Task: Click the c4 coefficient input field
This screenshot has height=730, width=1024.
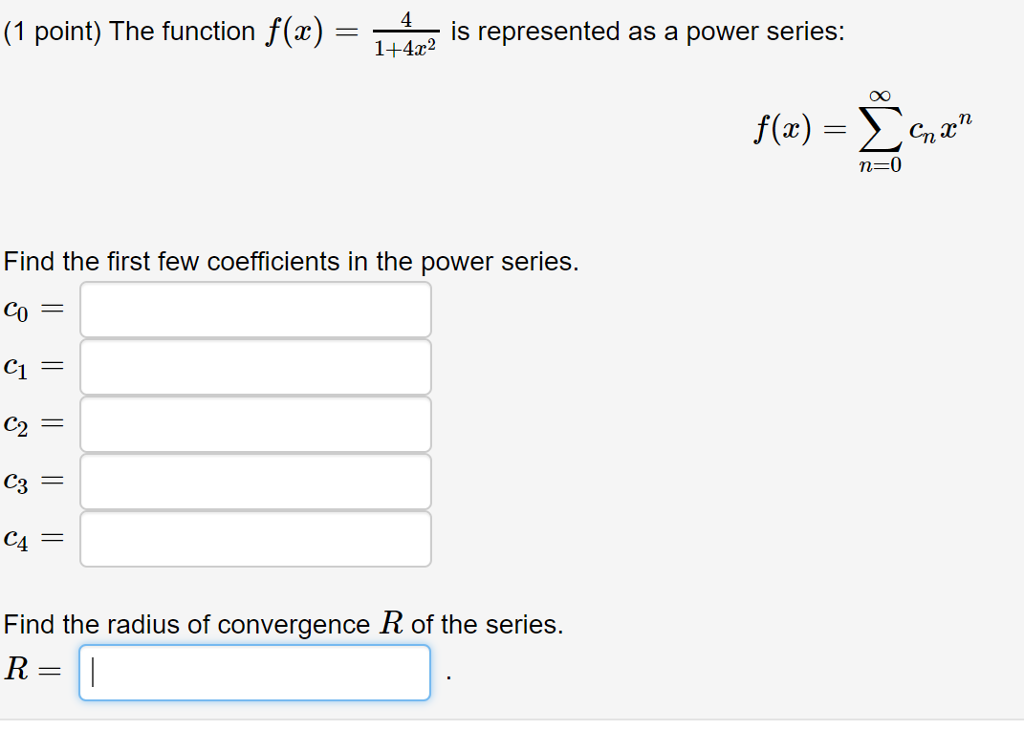Action: [255, 538]
